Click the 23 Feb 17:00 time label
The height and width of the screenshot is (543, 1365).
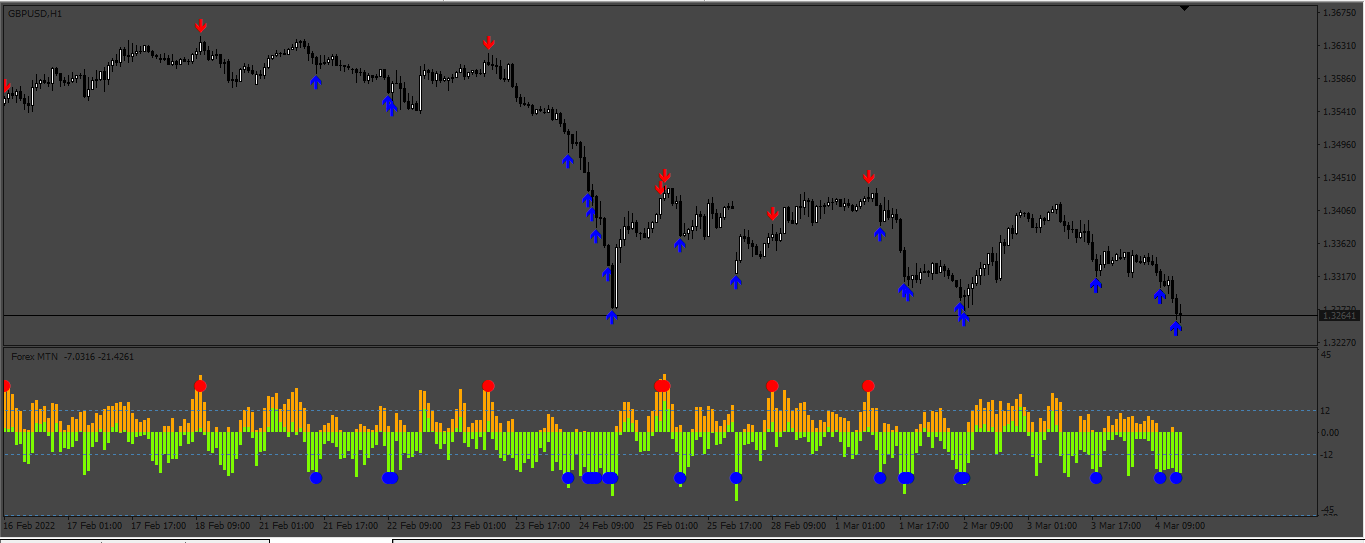(x=543, y=525)
